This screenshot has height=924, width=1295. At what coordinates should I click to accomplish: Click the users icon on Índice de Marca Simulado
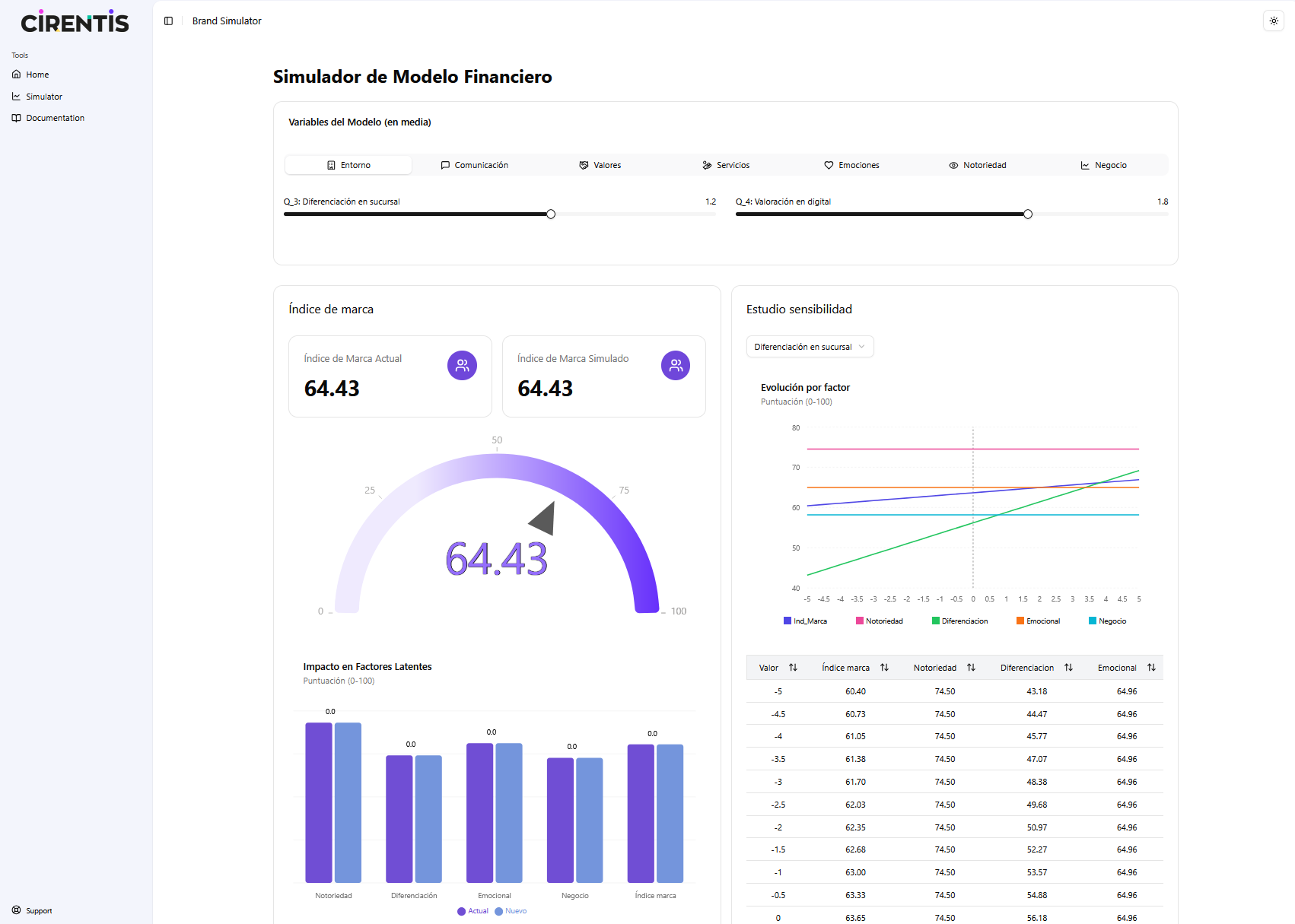click(x=676, y=365)
